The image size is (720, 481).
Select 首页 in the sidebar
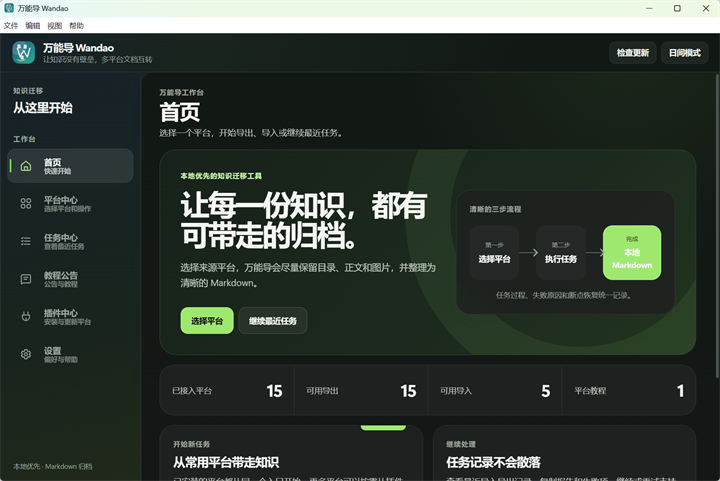[x=70, y=166]
